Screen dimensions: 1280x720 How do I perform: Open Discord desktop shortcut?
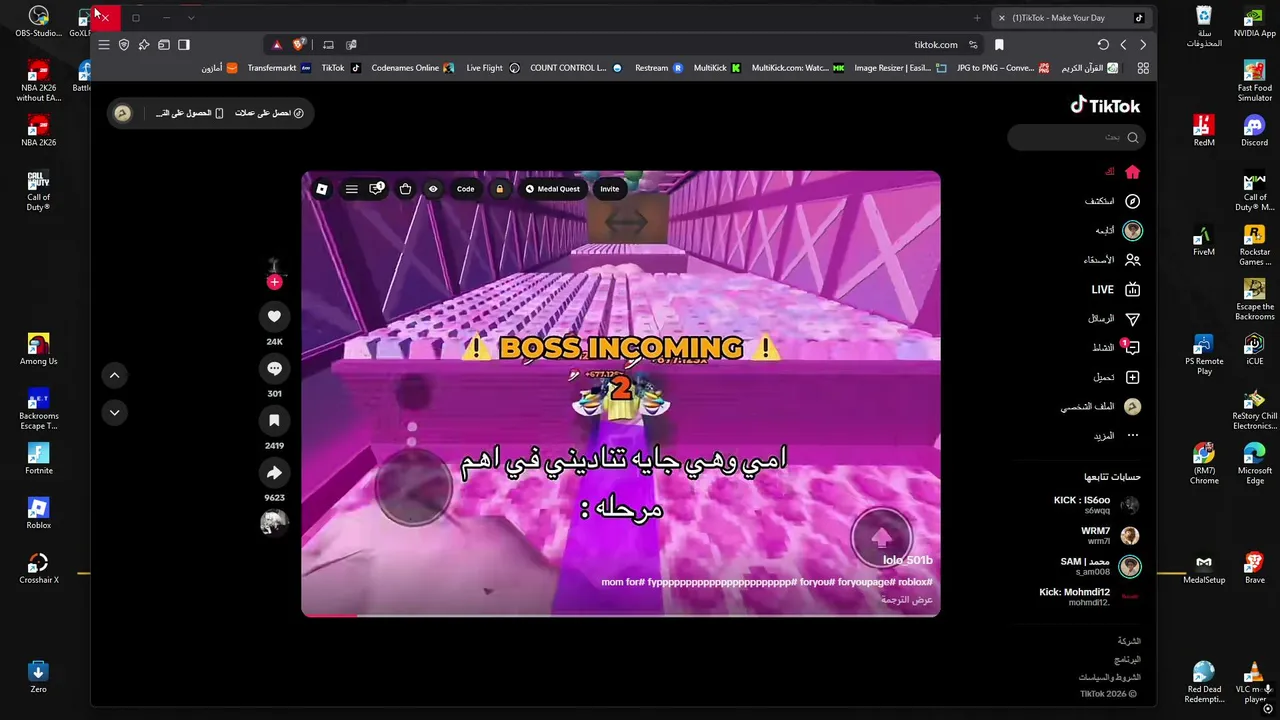point(1254,130)
